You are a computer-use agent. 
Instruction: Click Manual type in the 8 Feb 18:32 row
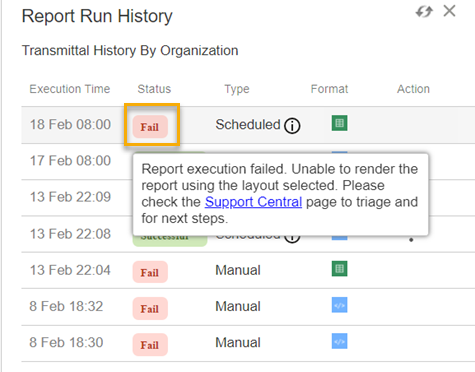[238, 307]
